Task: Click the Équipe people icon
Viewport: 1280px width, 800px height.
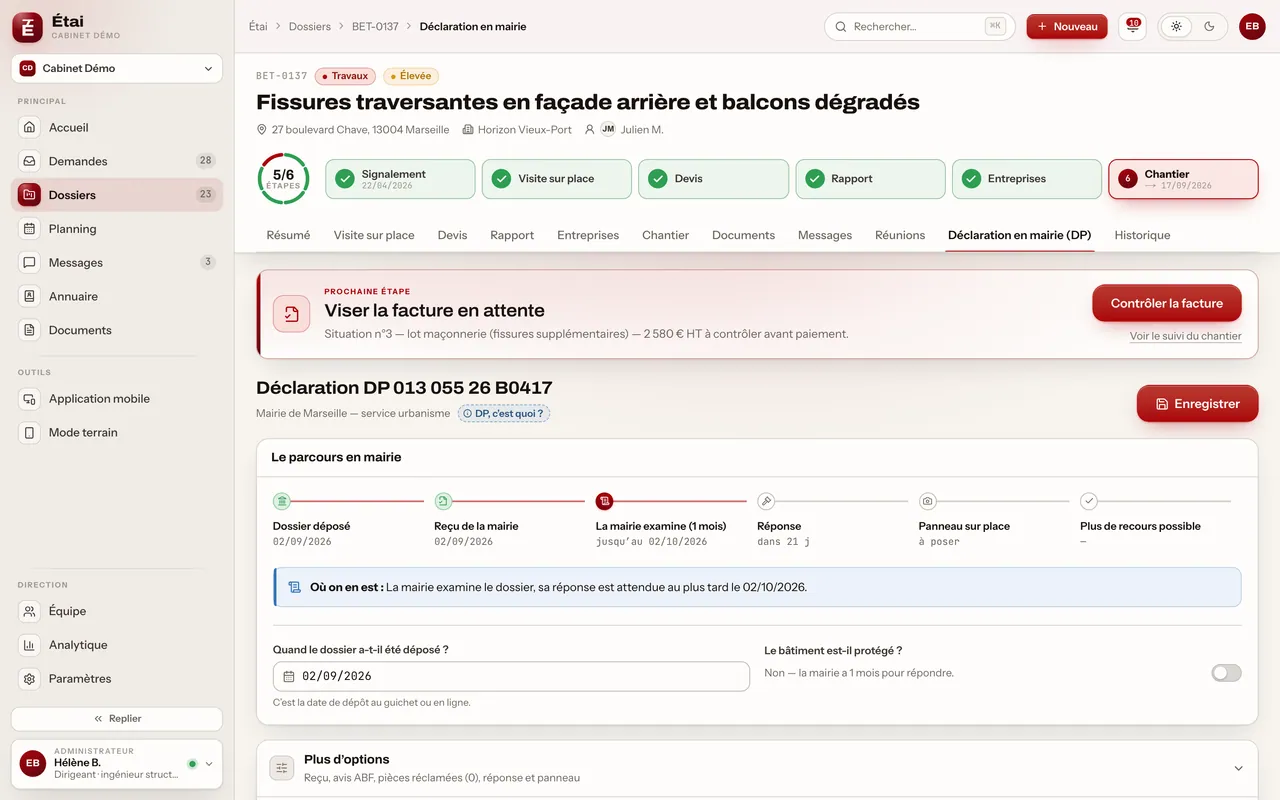Action: click(30, 611)
